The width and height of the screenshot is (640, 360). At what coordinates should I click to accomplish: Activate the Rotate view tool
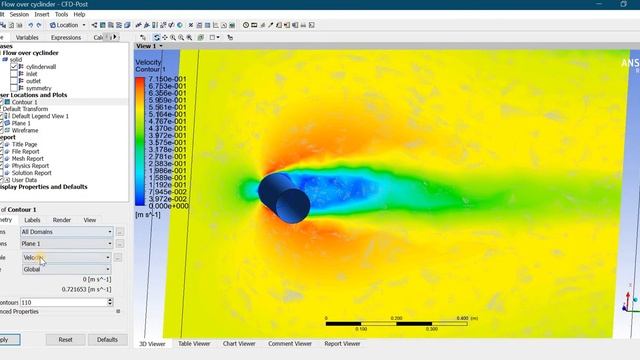pyautogui.click(x=156, y=37)
